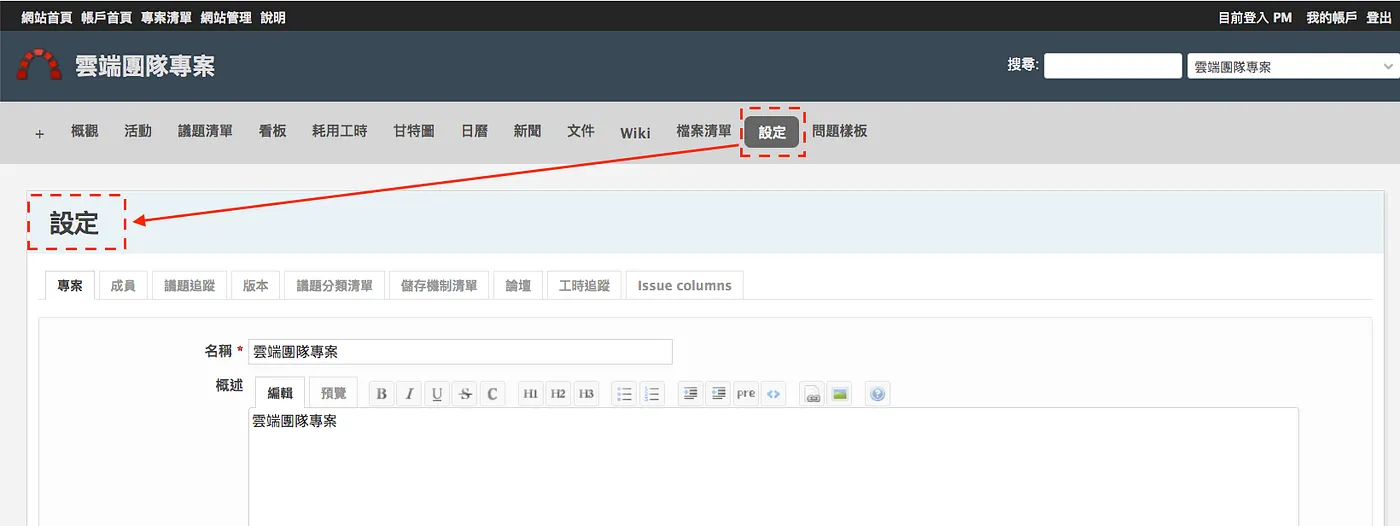
Task: Open 專案清單 projects list link
Action: pyautogui.click(x=166, y=18)
